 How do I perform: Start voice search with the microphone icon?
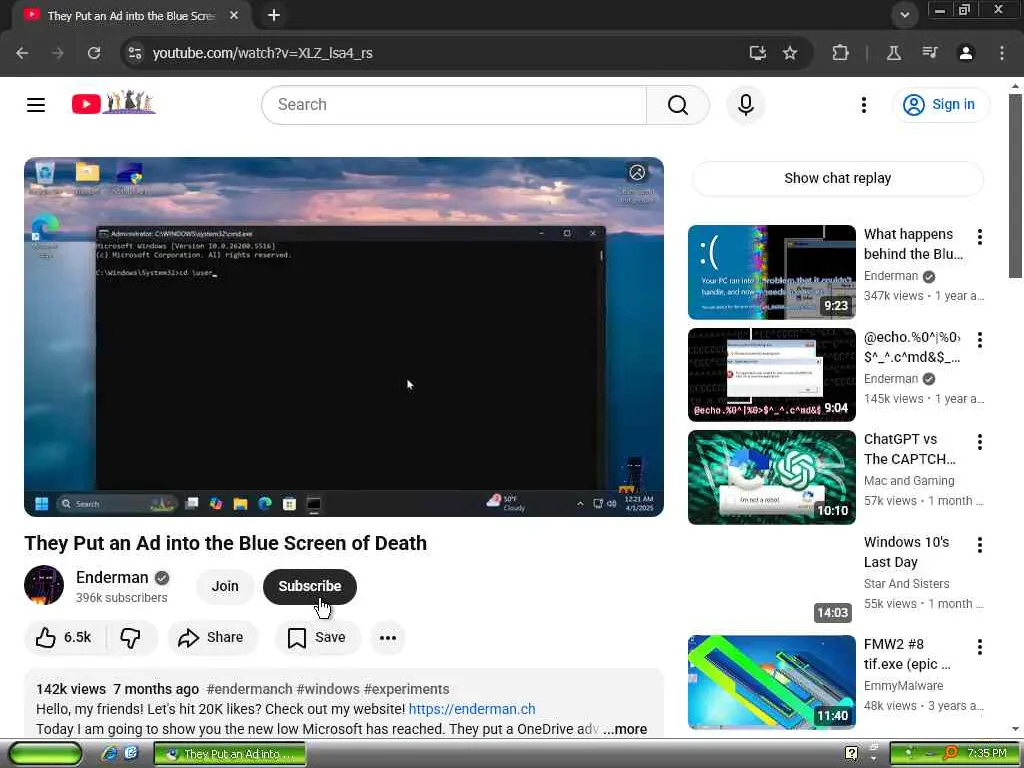click(x=745, y=104)
